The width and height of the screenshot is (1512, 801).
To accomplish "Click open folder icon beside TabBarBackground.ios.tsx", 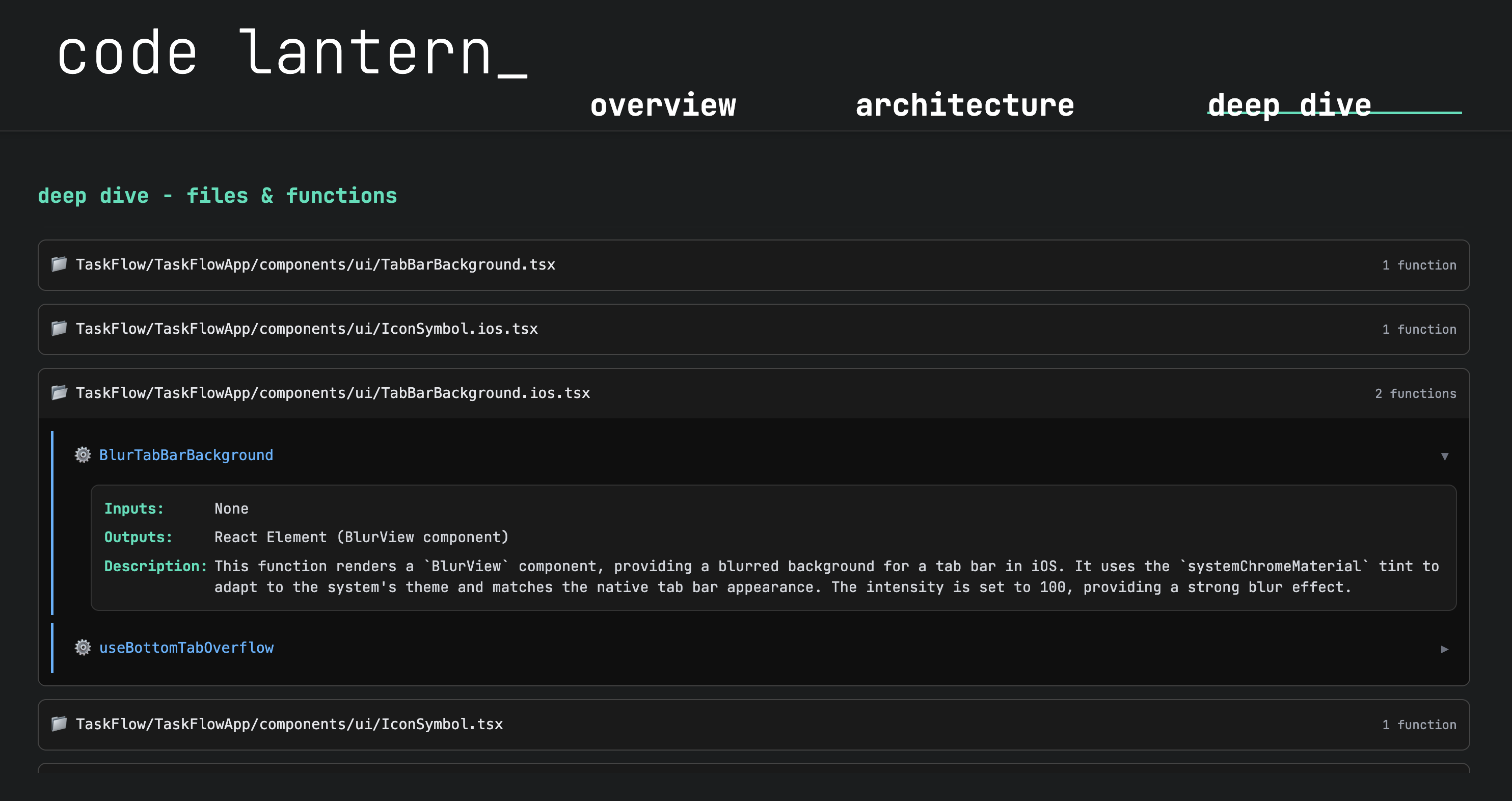I will pyautogui.click(x=59, y=392).
